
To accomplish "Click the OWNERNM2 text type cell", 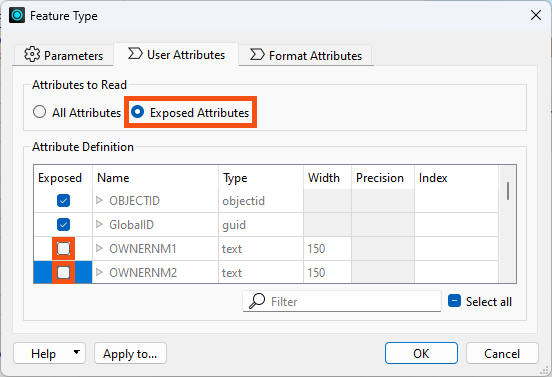I will (261, 272).
